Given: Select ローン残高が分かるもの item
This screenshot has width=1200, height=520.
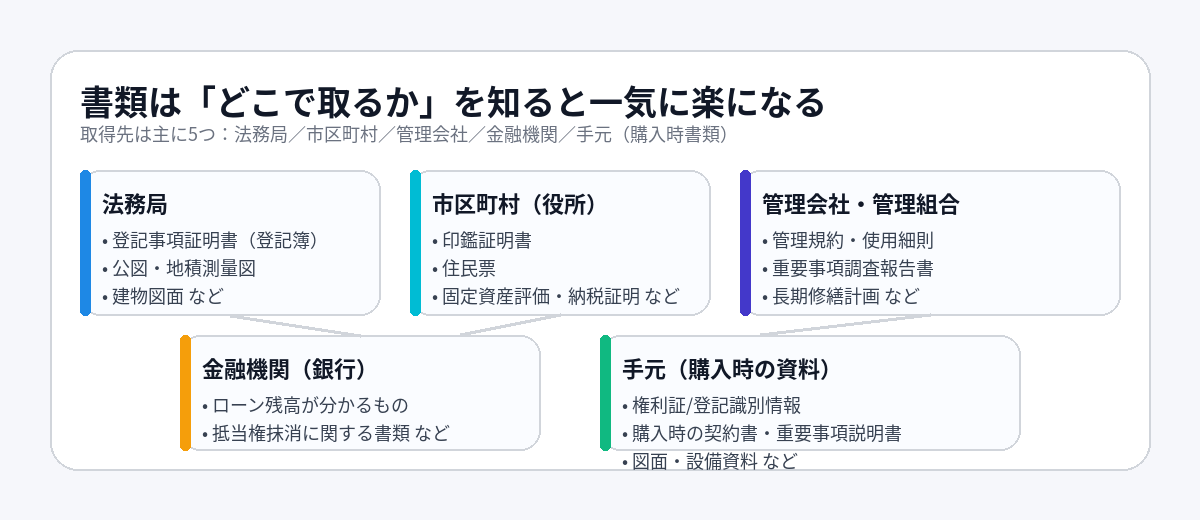Looking at the screenshot, I should click(x=305, y=405).
